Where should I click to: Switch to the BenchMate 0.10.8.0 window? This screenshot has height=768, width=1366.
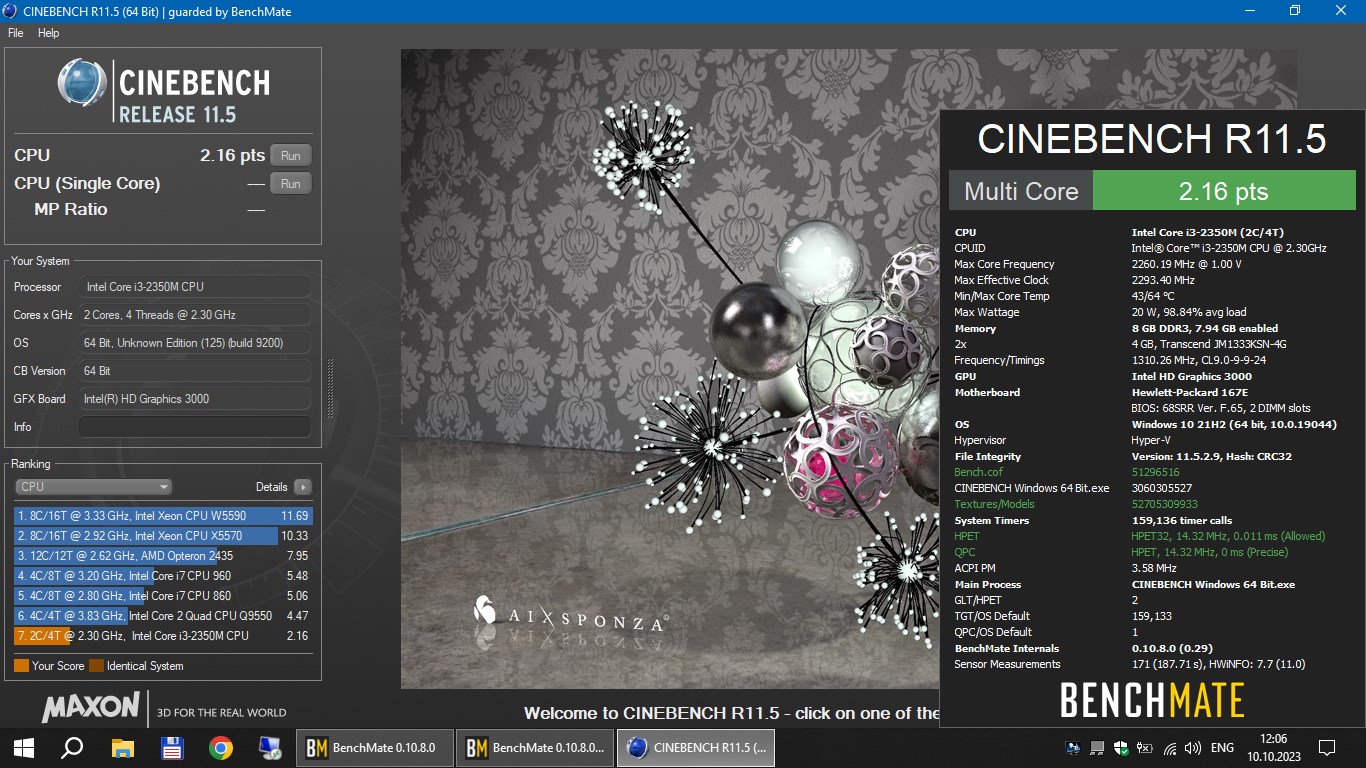[x=375, y=747]
